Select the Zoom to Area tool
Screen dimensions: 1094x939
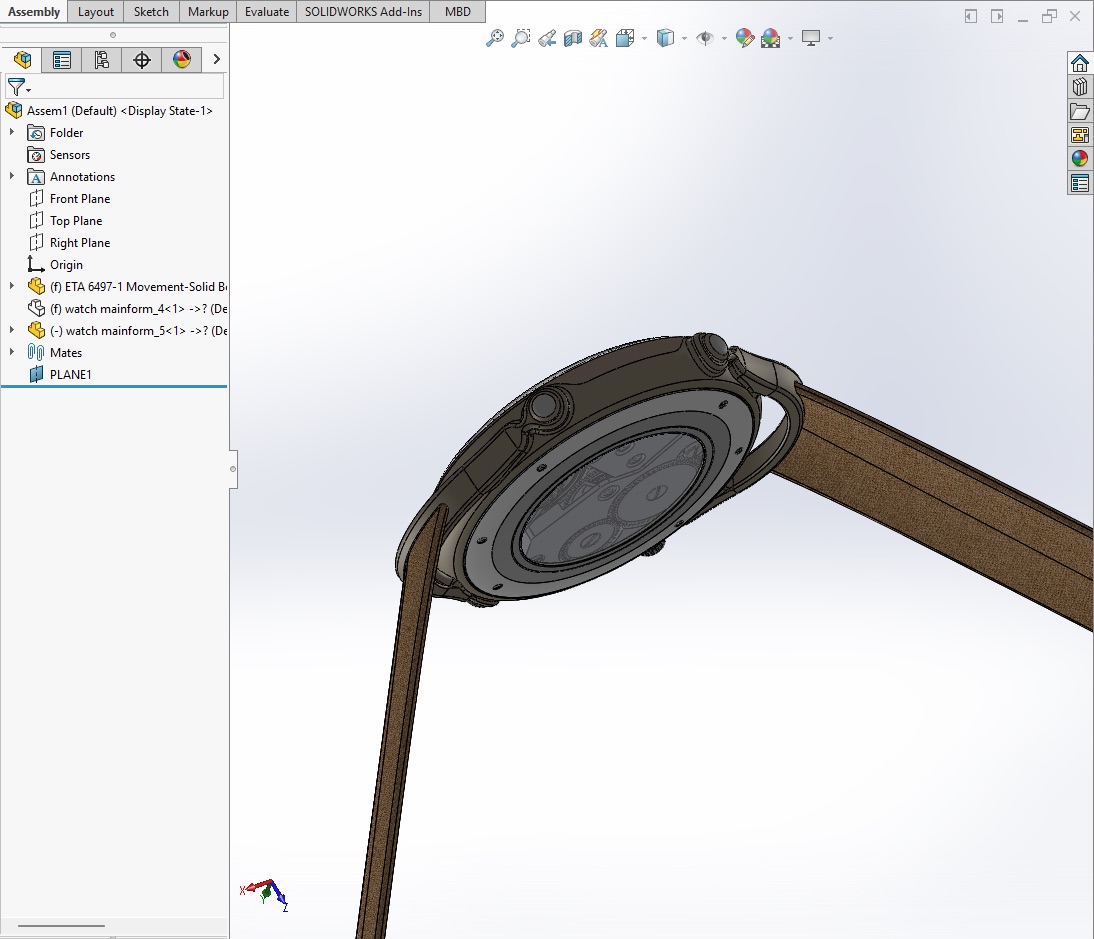point(520,38)
